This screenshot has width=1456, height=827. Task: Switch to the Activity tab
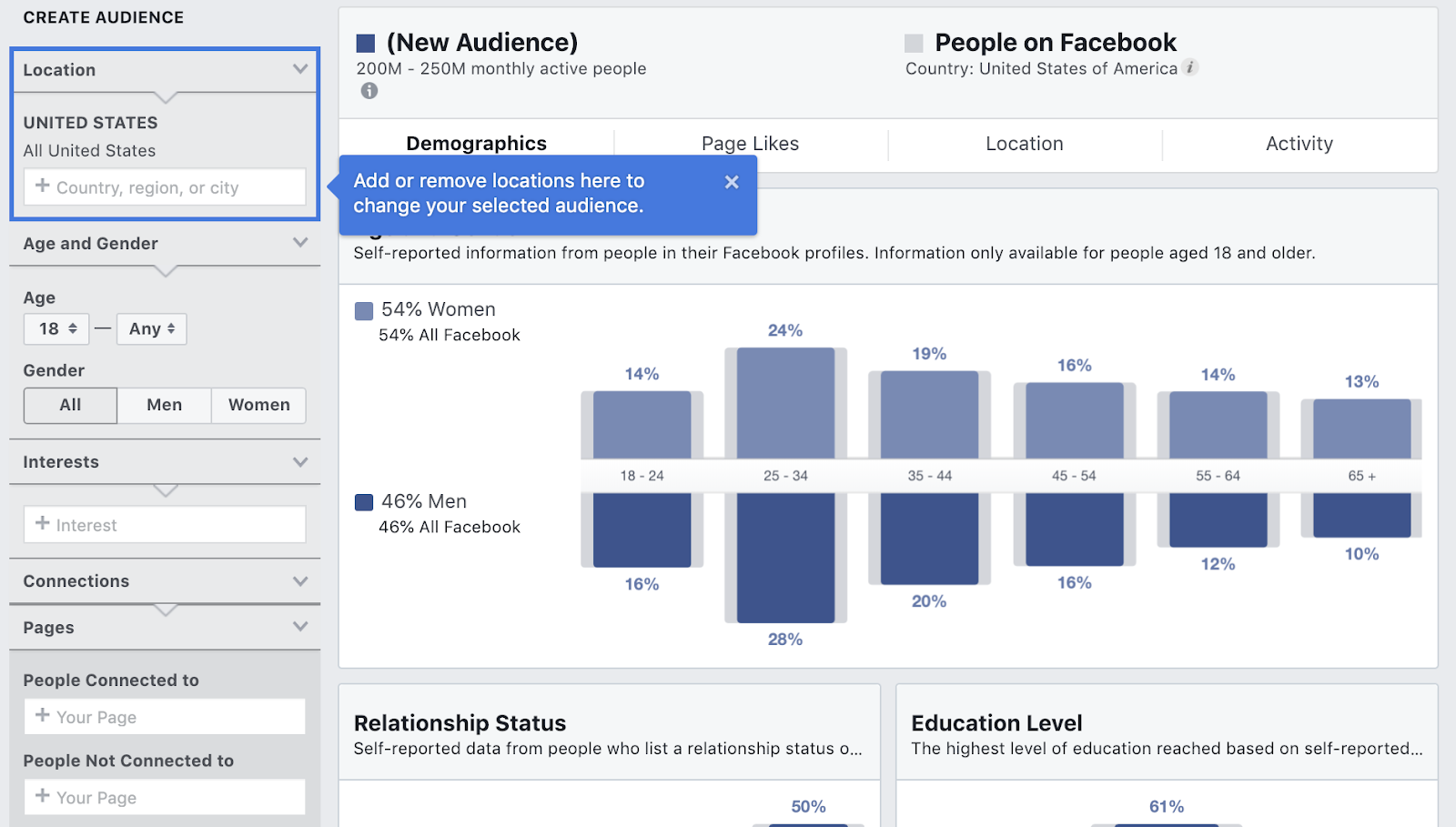pyautogui.click(x=1299, y=144)
